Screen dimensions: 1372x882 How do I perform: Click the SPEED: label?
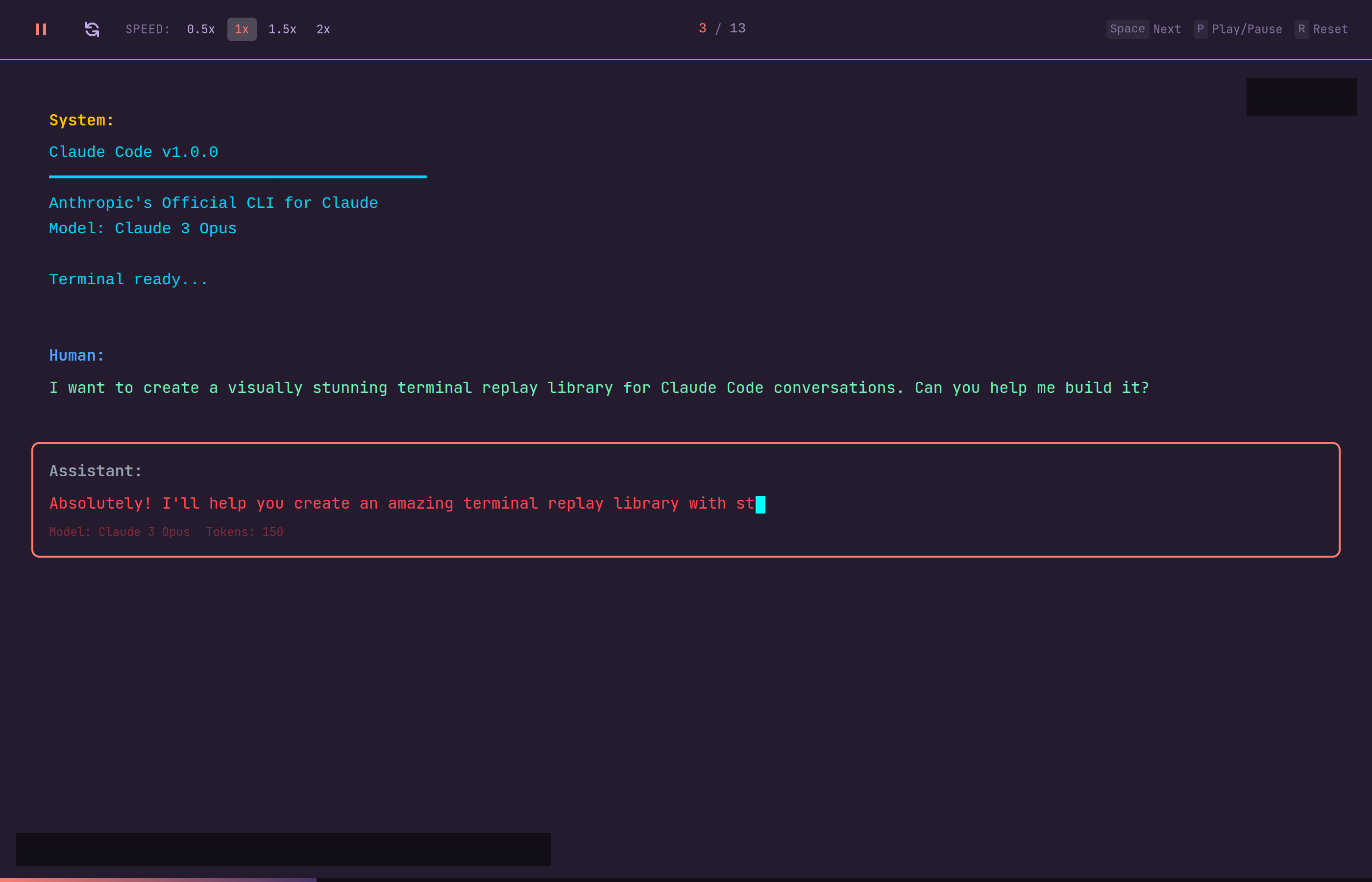(148, 29)
